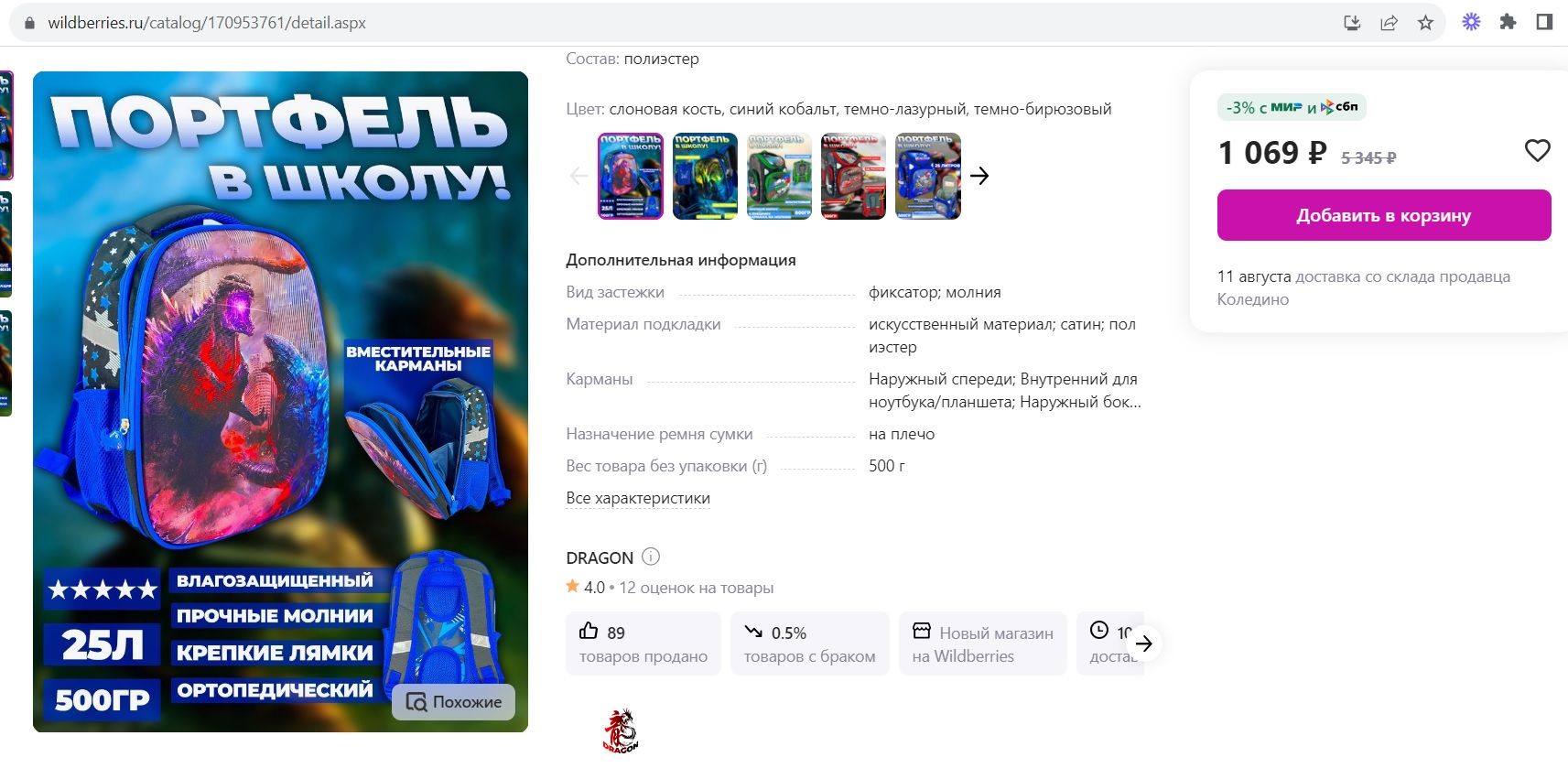Open the DRAGON seller name link
Image resolution: width=1568 pixels, height=768 pixels.
(x=600, y=557)
